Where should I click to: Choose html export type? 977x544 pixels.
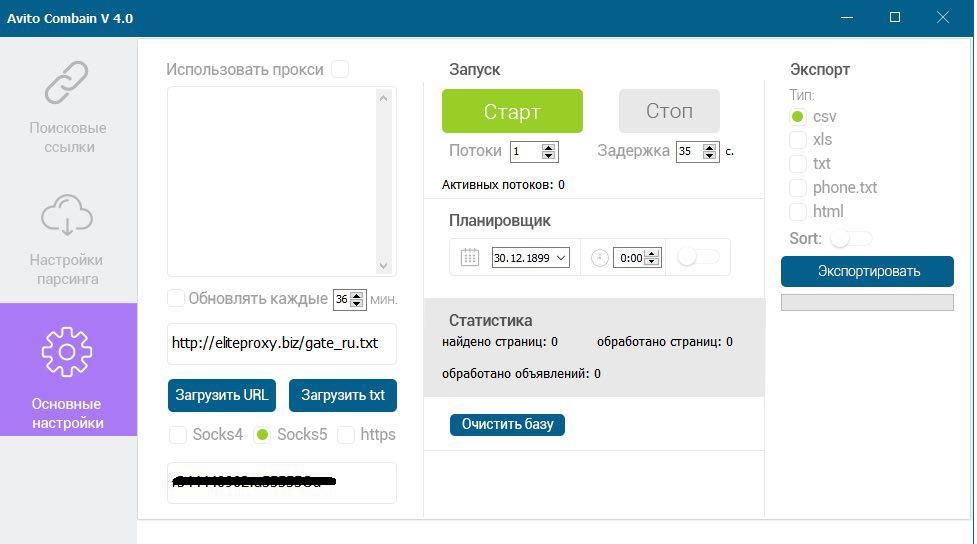click(798, 211)
